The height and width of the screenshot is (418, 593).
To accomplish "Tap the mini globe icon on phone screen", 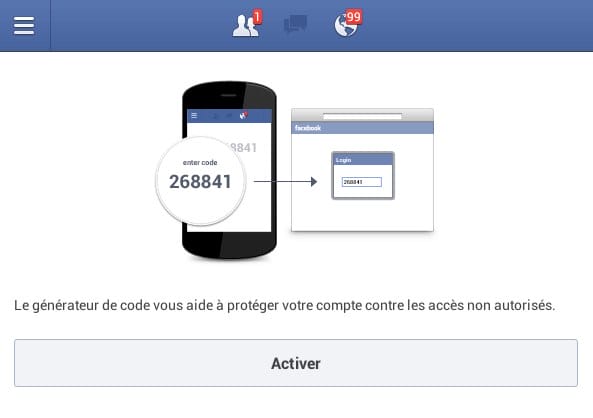I will pyautogui.click(x=243, y=115).
